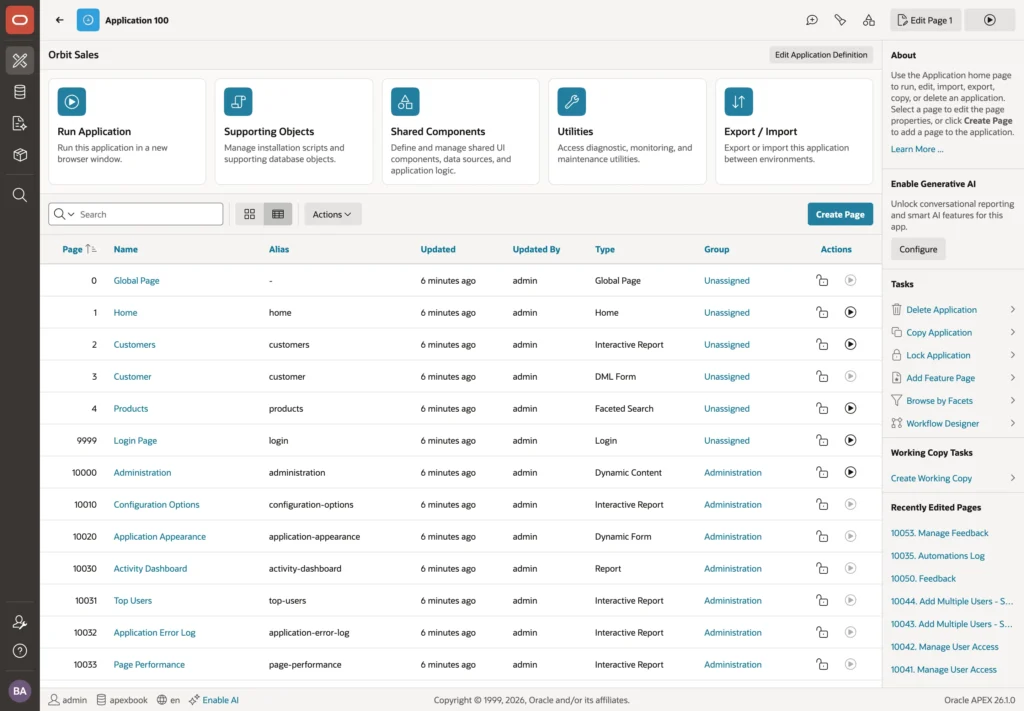Open Administration user icon in sidebar
The image size is (1024, 711).
20,622
